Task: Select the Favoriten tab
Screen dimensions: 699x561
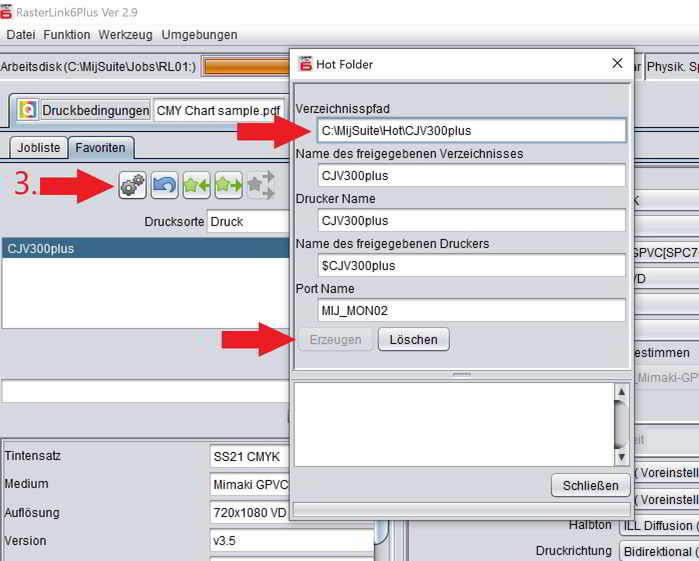Action: [101, 148]
